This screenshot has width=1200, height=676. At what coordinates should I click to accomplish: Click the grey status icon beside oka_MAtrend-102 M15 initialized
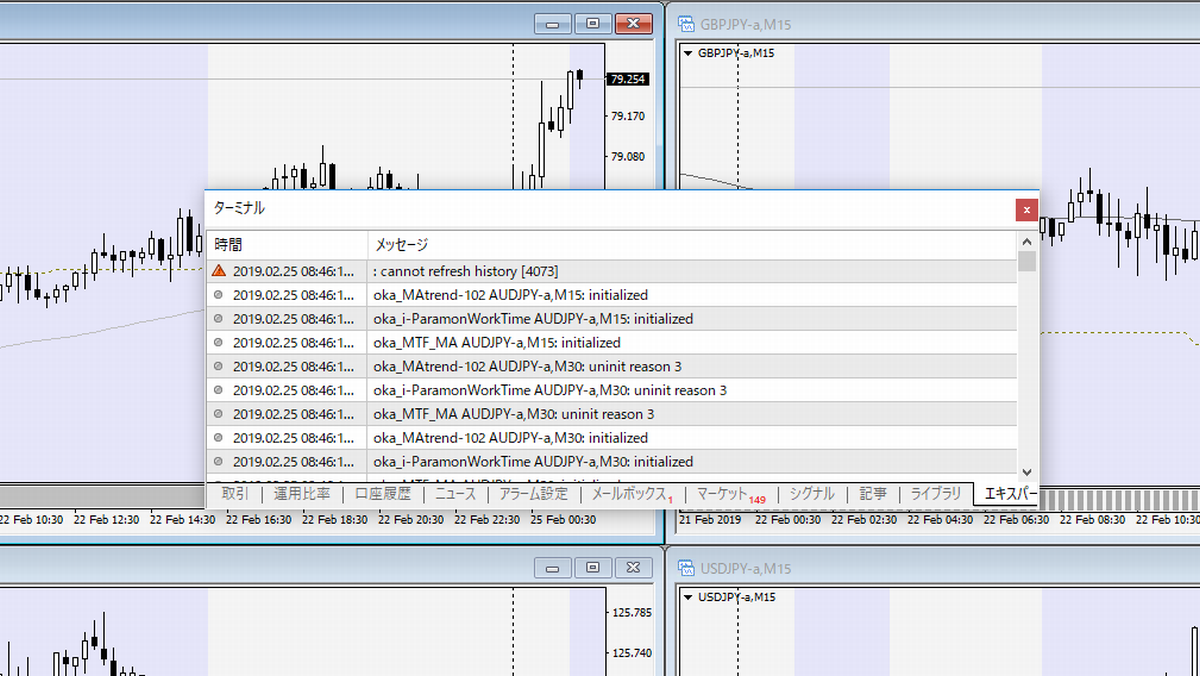(x=218, y=295)
